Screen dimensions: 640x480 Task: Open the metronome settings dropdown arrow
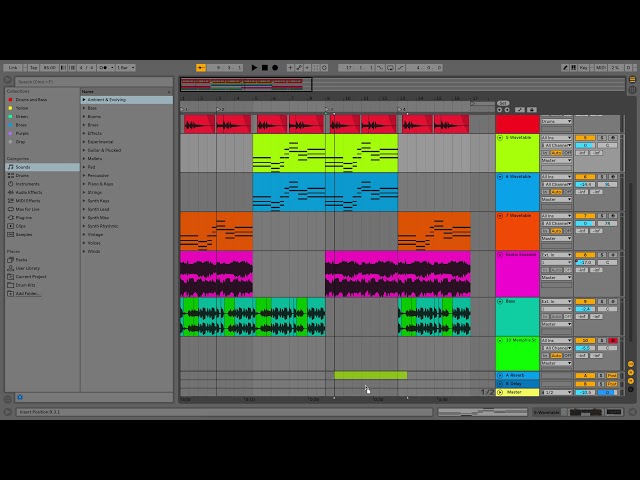112,68
